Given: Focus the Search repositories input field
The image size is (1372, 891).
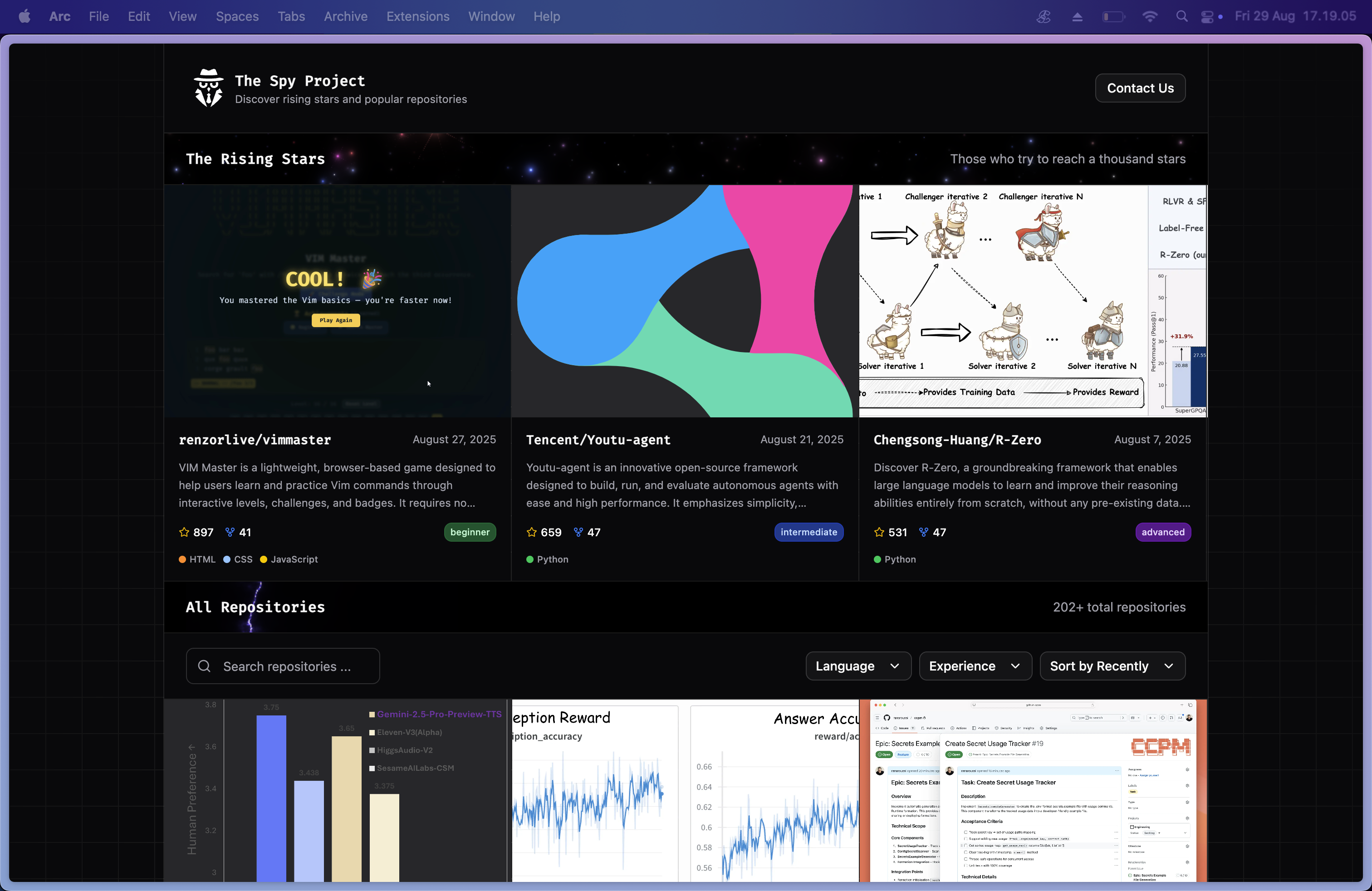Looking at the screenshot, I should [x=283, y=666].
